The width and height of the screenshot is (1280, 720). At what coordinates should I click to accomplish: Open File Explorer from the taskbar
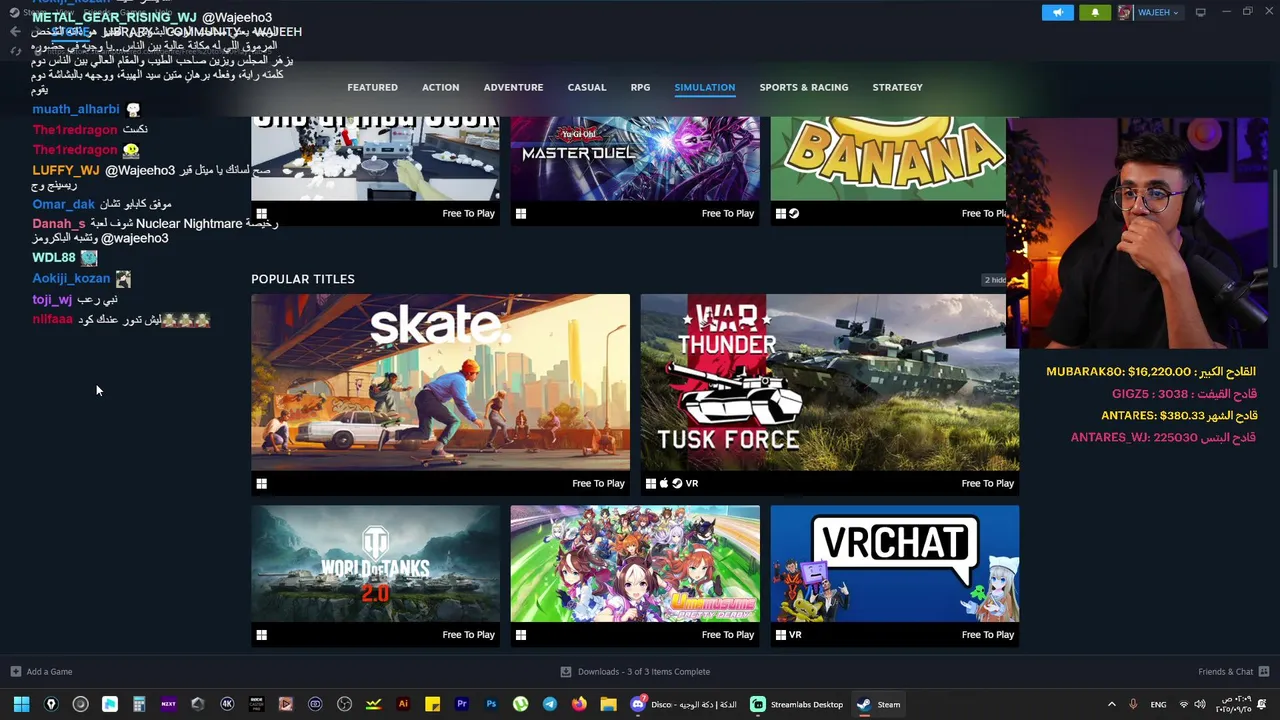pyautogui.click(x=608, y=704)
